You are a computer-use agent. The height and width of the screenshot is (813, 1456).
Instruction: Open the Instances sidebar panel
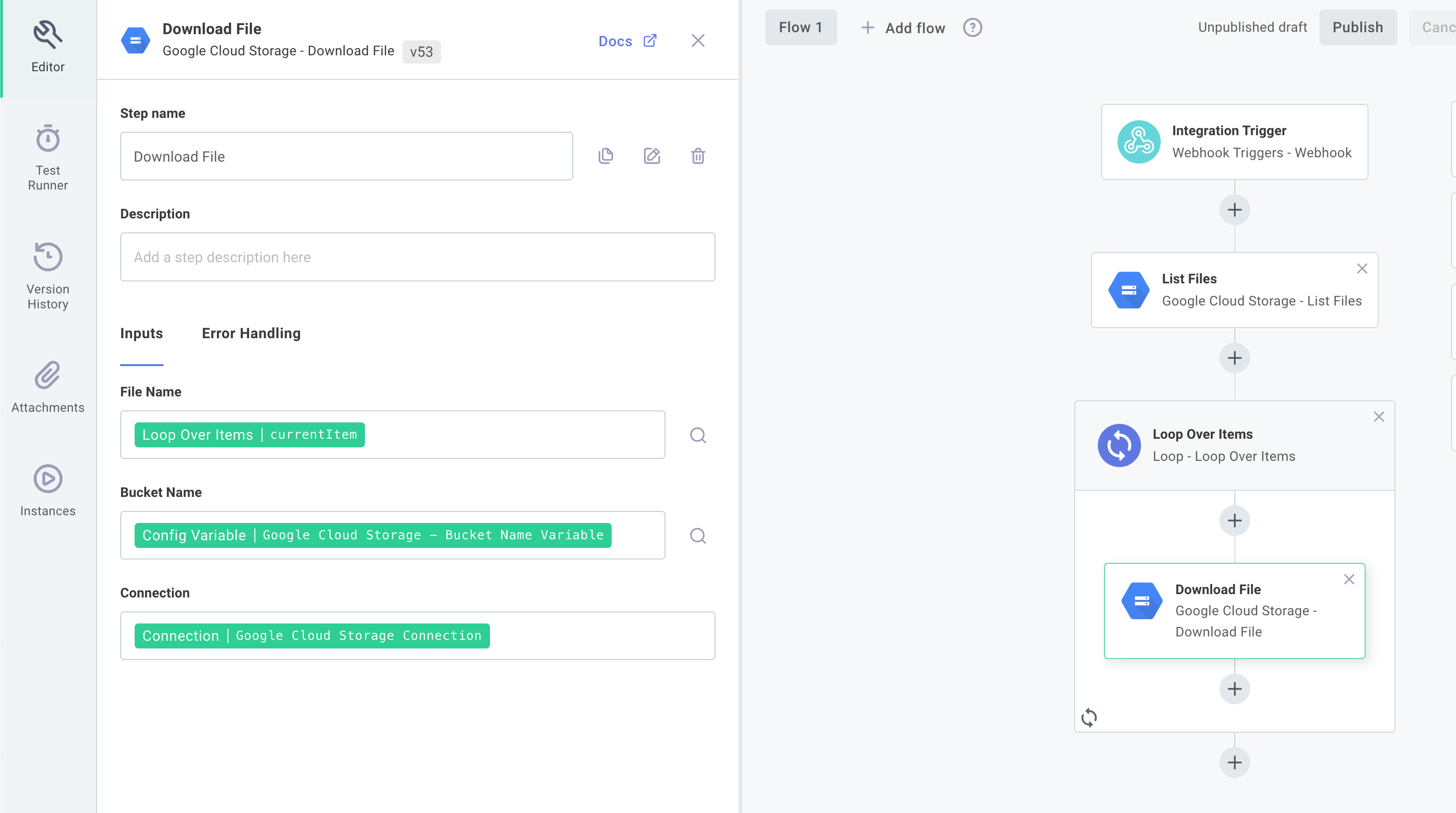48,490
